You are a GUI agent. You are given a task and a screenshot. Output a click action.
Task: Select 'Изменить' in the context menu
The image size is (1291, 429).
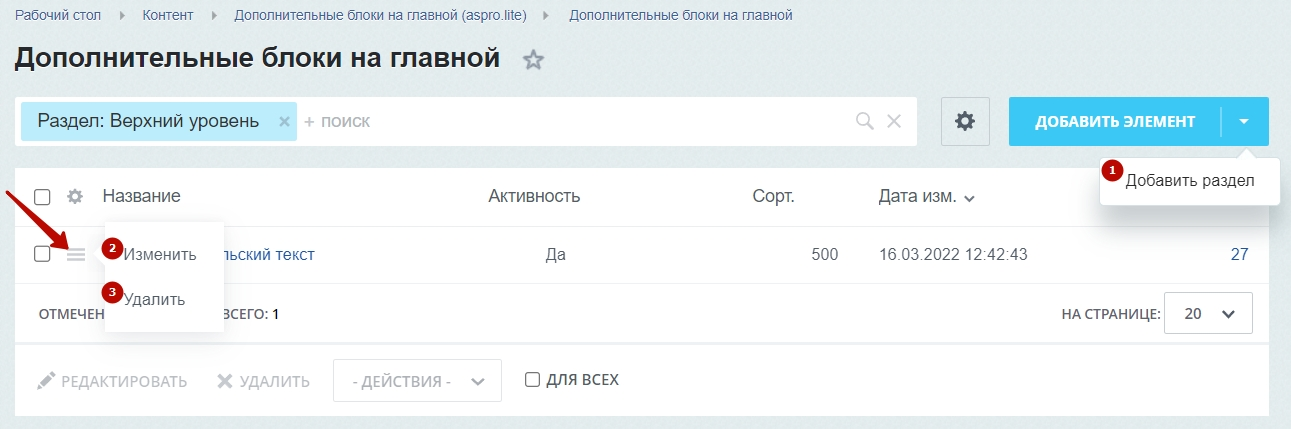click(x=160, y=254)
